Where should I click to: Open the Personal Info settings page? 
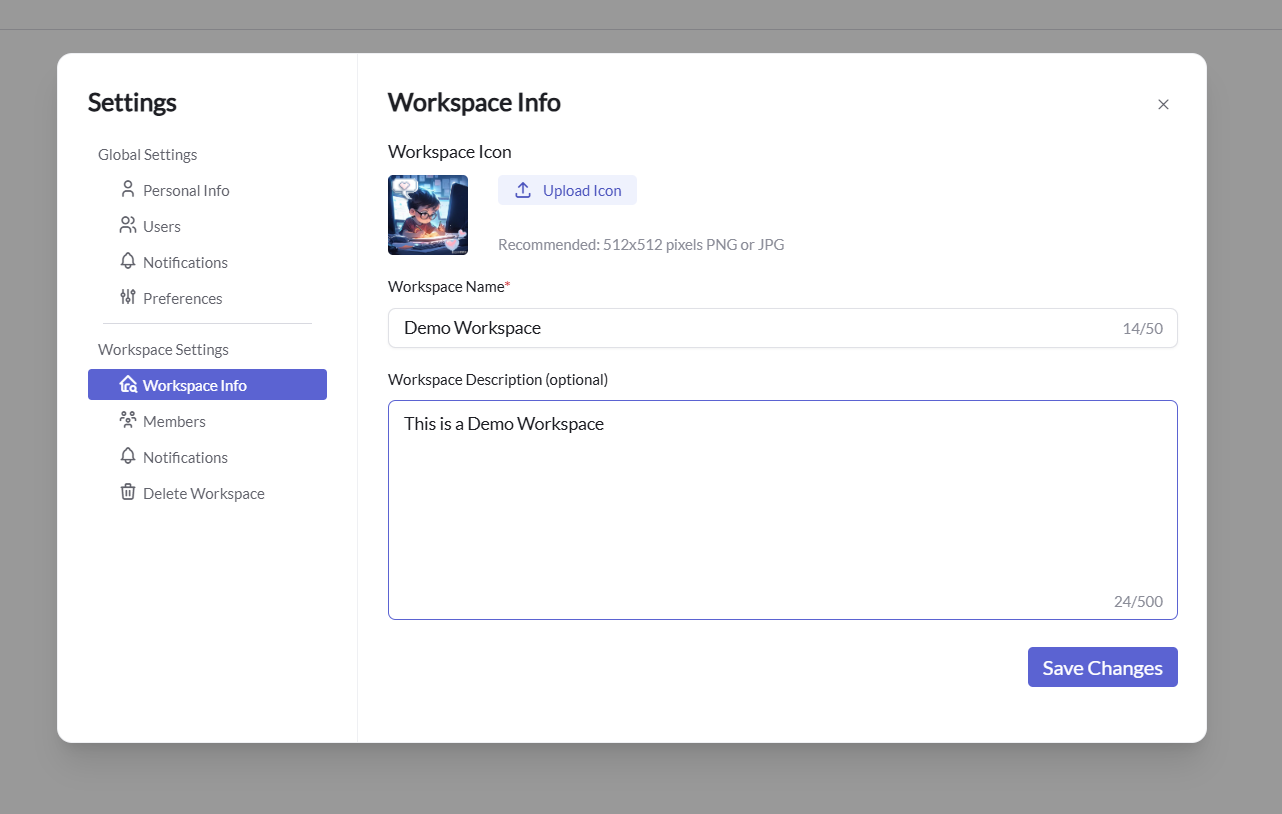(185, 189)
